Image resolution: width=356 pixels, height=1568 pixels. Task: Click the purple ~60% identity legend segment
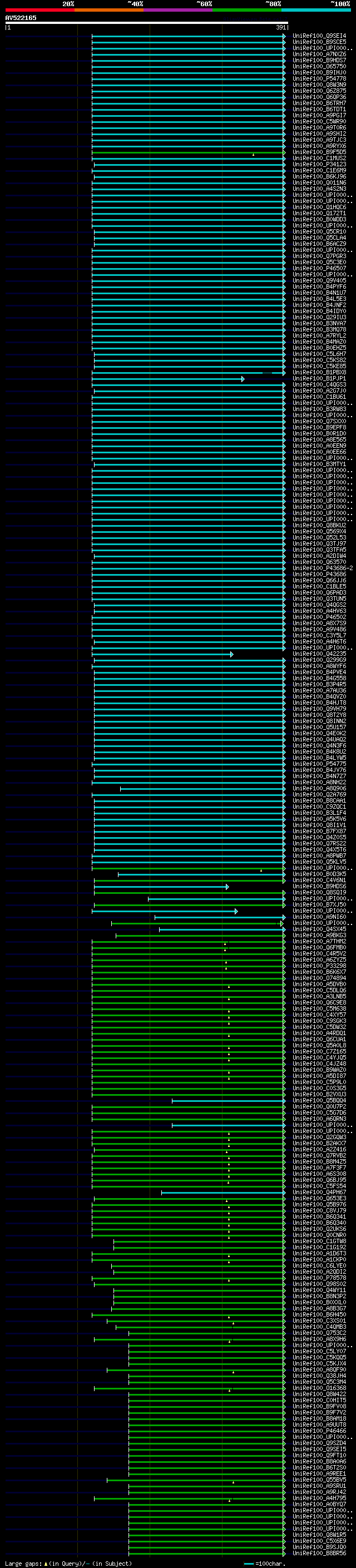pos(179,10)
